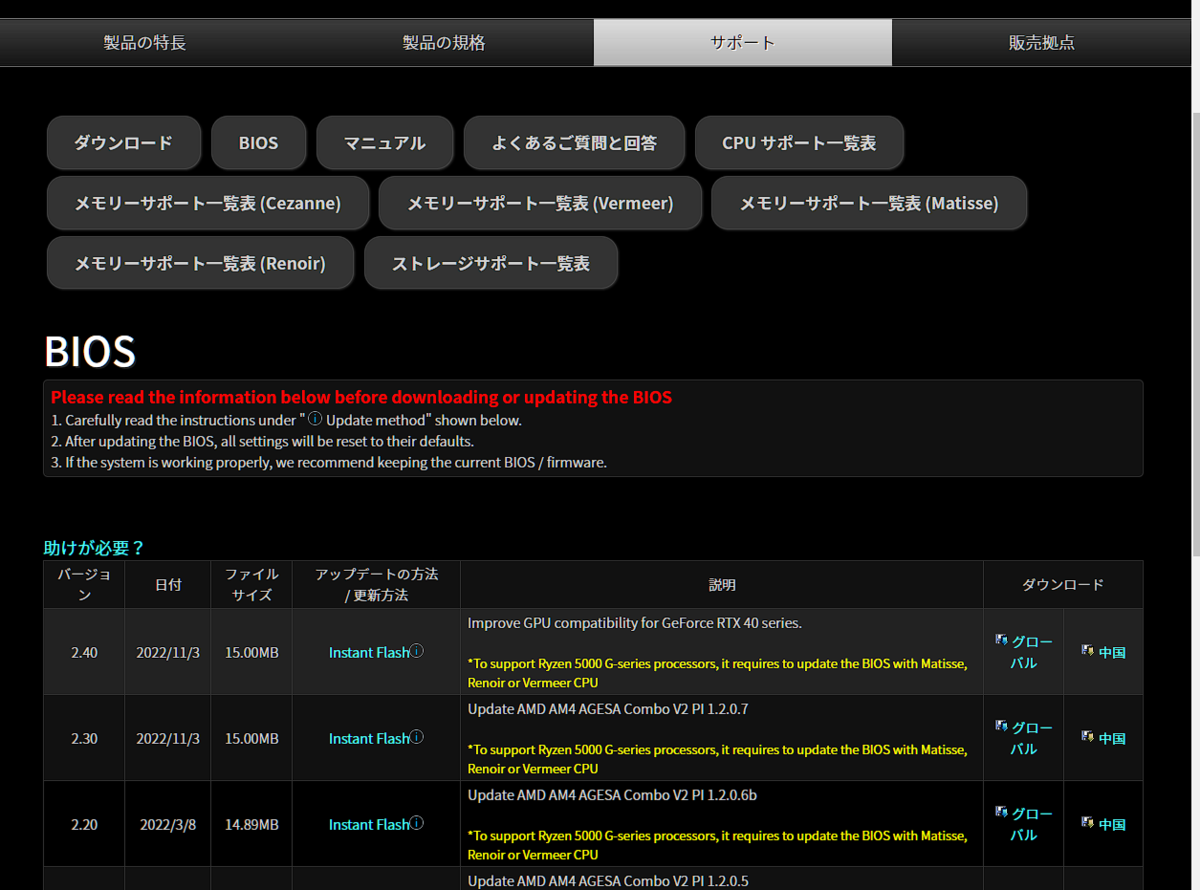Open the CPU サポート一覧表 page
1200x890 pixels.
click(799, 142)
